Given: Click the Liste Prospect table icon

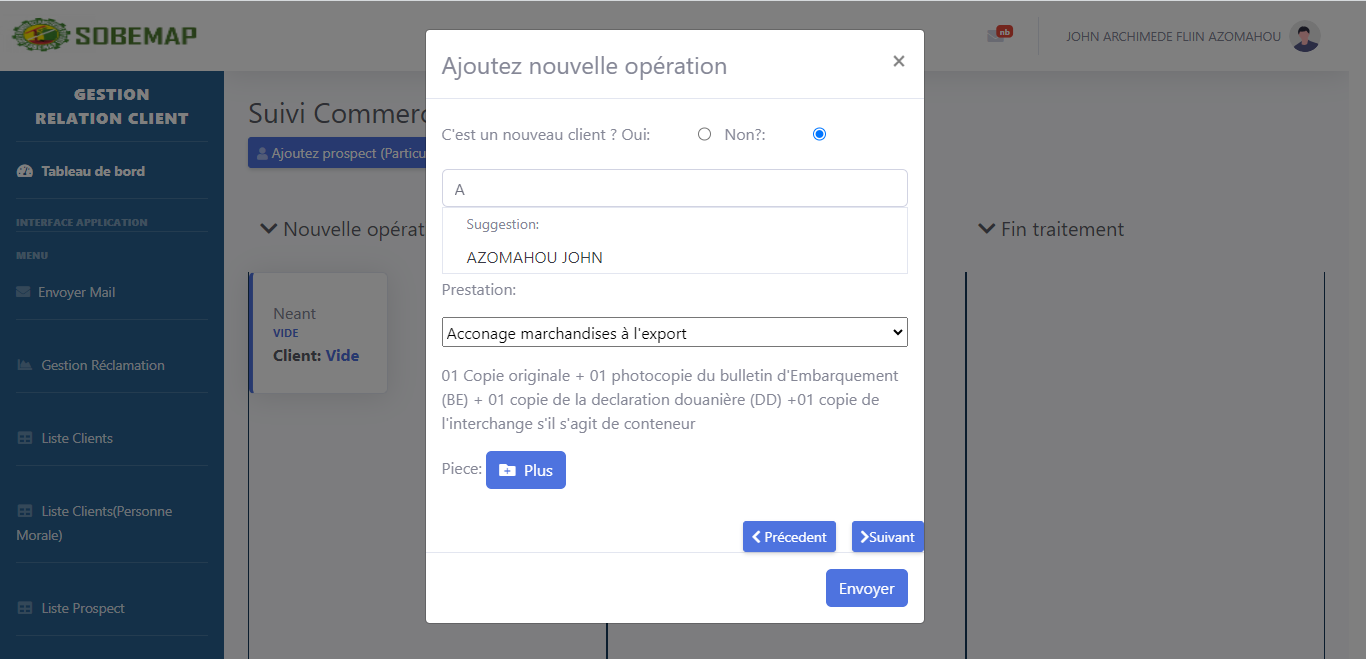Looking at the screenshot, I should (25, 609).
